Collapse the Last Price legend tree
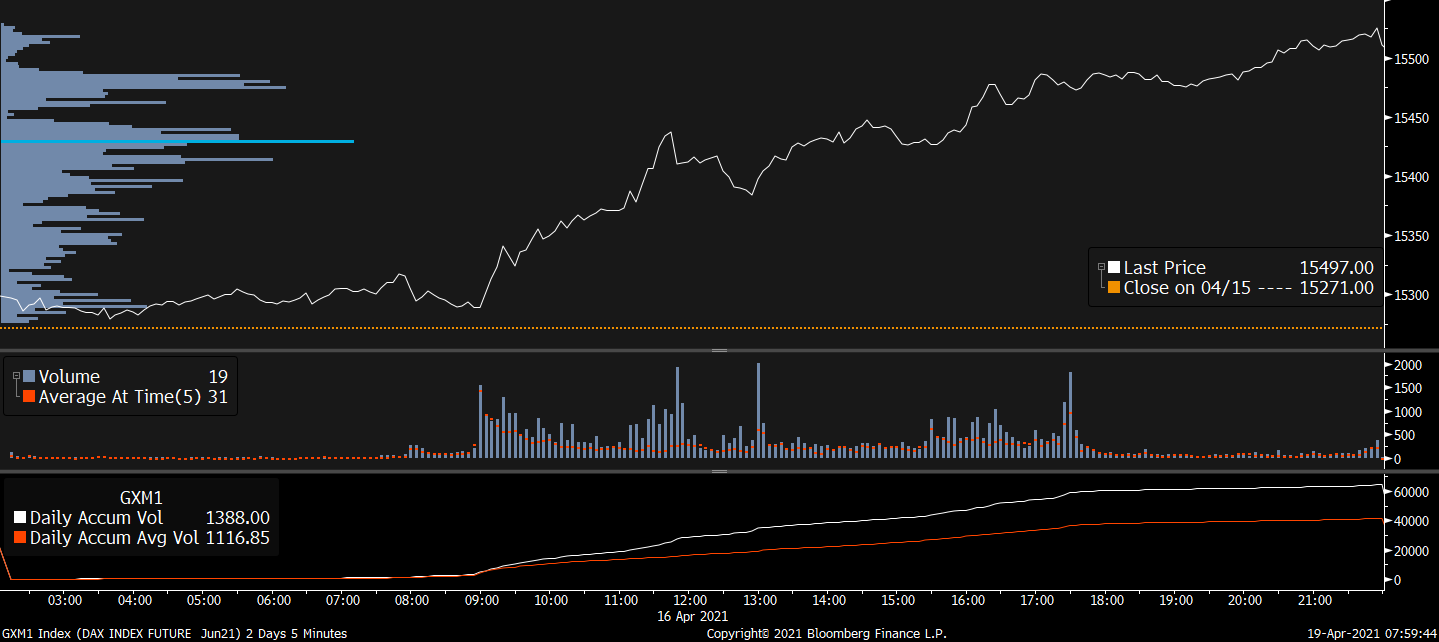Viewport: 1439px width, 642px height. [x=1101, y=267]
